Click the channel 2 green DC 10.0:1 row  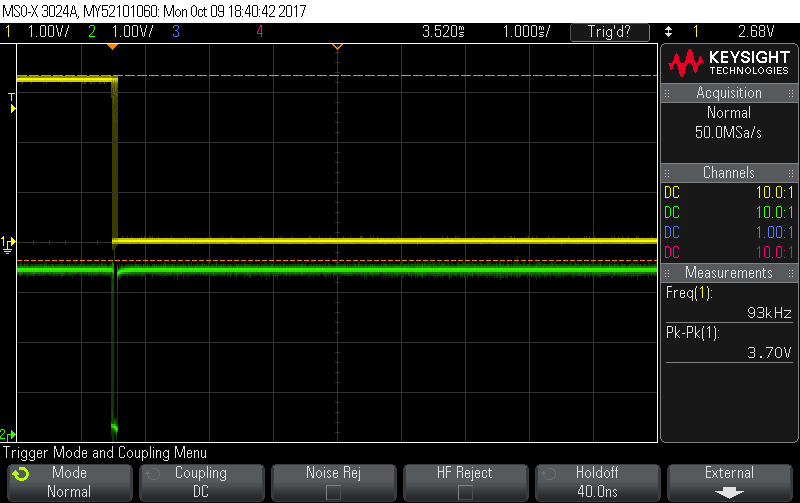tap(729, 212)
